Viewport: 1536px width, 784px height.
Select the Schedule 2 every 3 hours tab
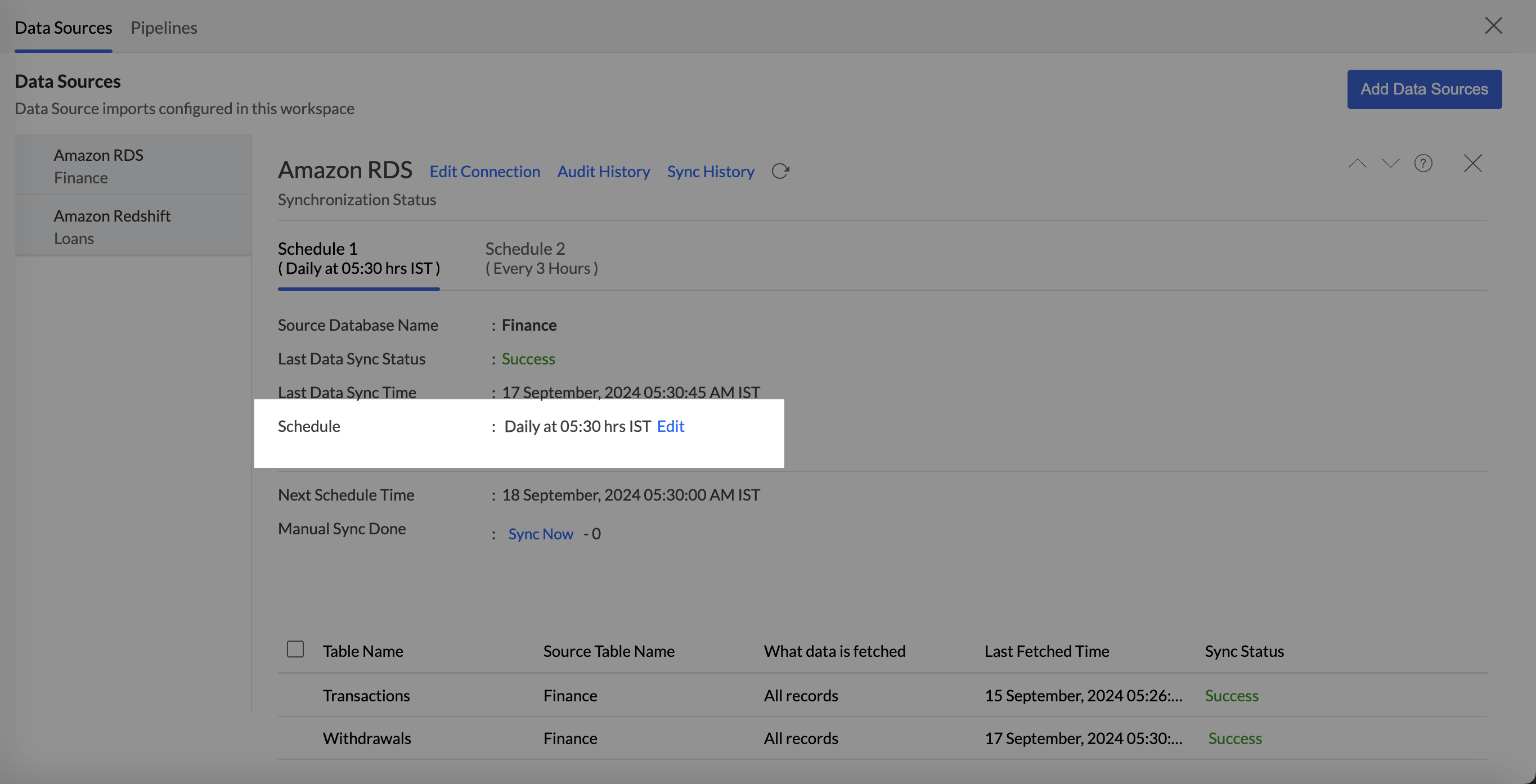point(541,258)
